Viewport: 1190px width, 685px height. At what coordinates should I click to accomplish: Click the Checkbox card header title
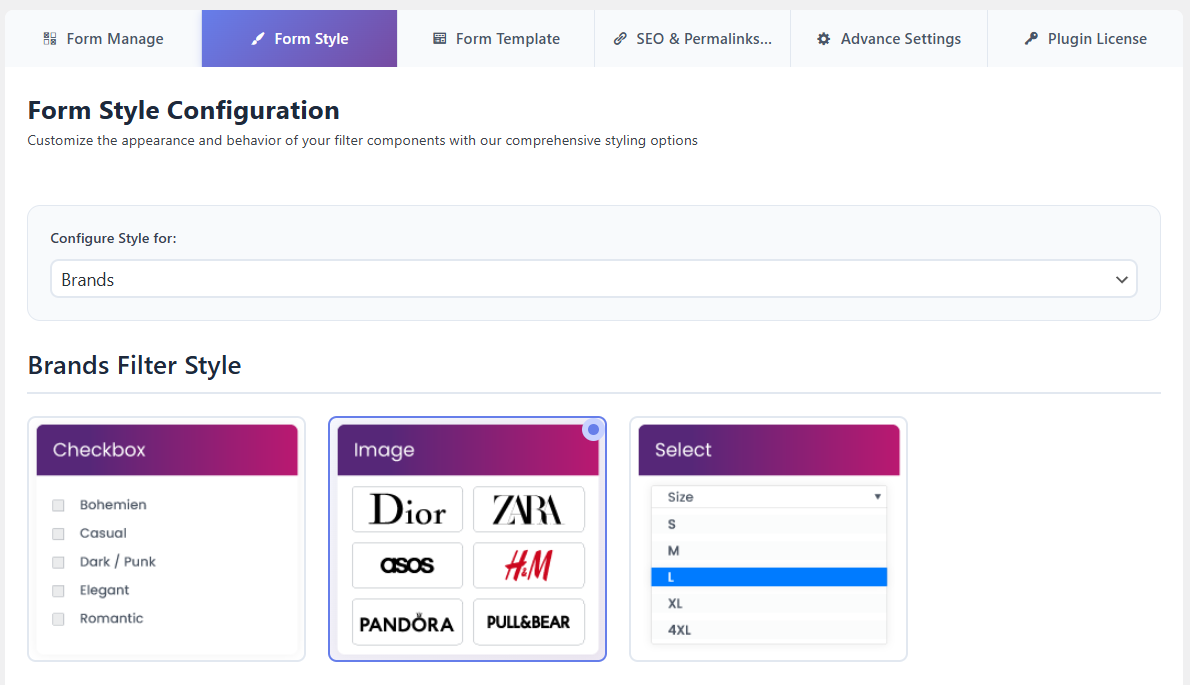pyautogui.click(x=99, y=450)
